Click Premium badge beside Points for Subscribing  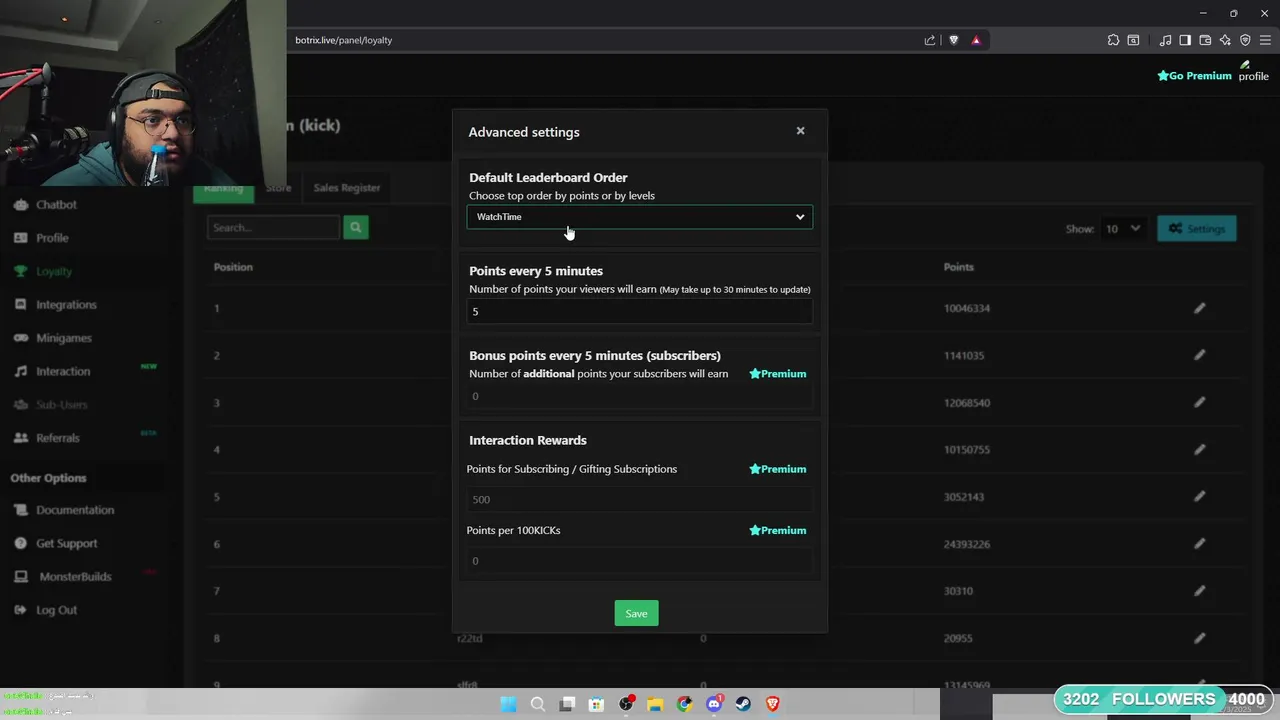(x=778, y=469)
